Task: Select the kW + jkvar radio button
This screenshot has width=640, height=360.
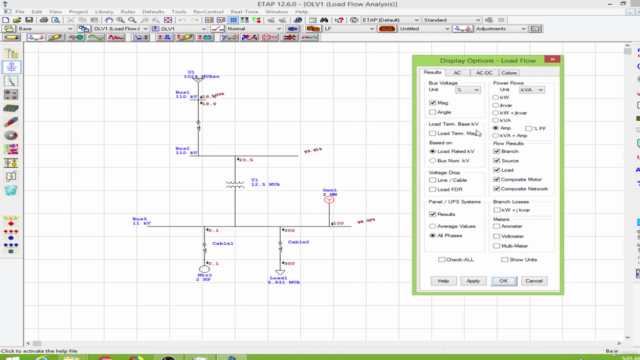Action: tap(496, 113)
